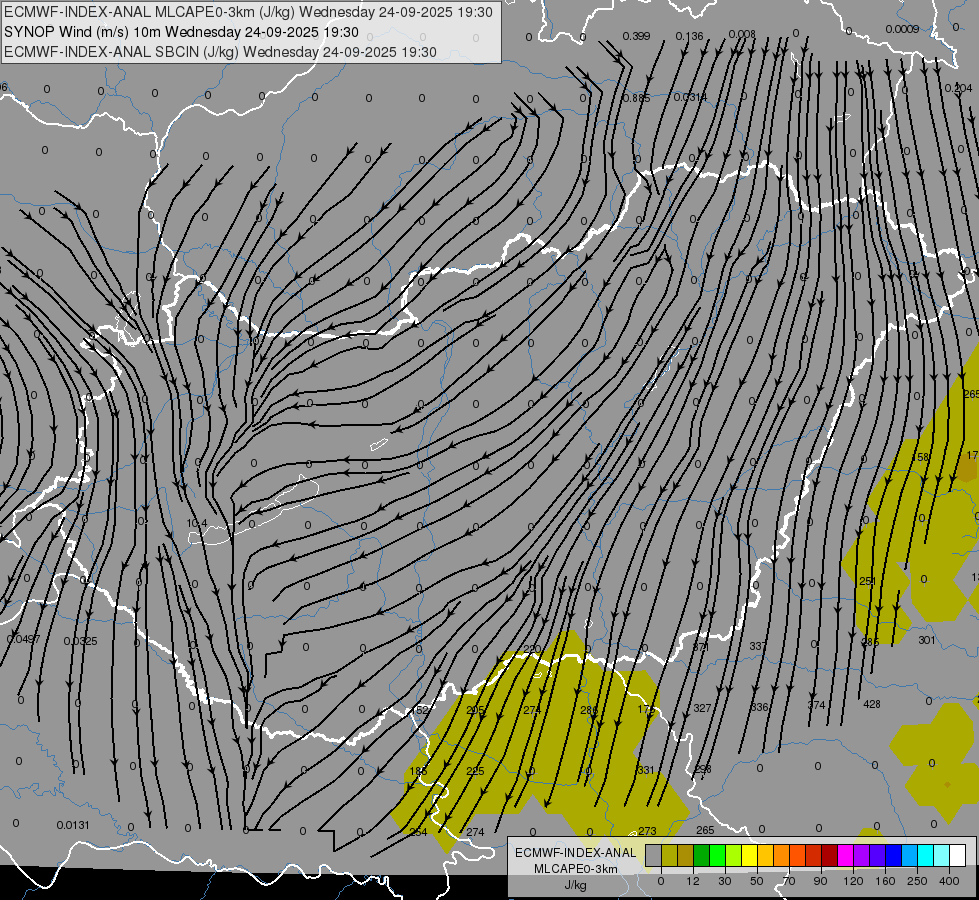This screenshot has height=900, width=979.
Task: Click the map value 337
Action: click(757, 646)
